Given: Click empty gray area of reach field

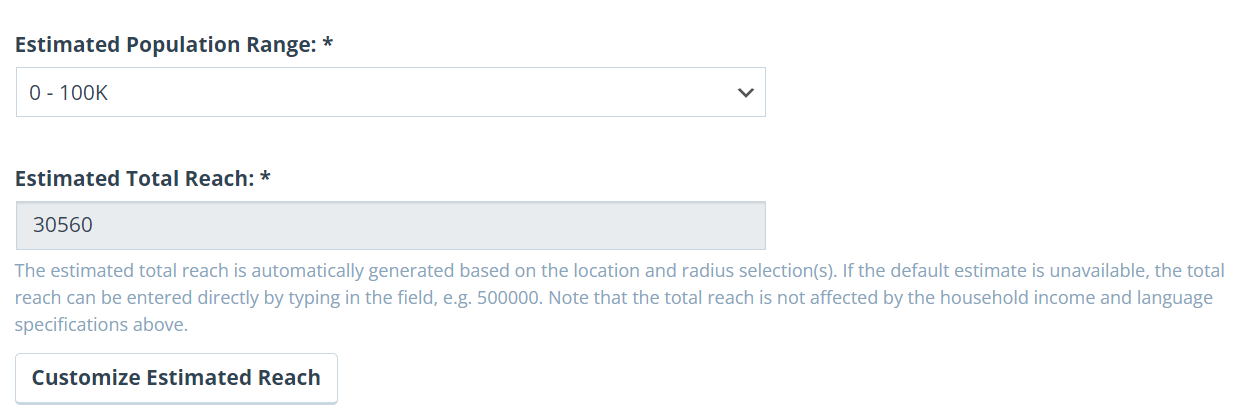Looking at the screenshot, I should point(430,226).
